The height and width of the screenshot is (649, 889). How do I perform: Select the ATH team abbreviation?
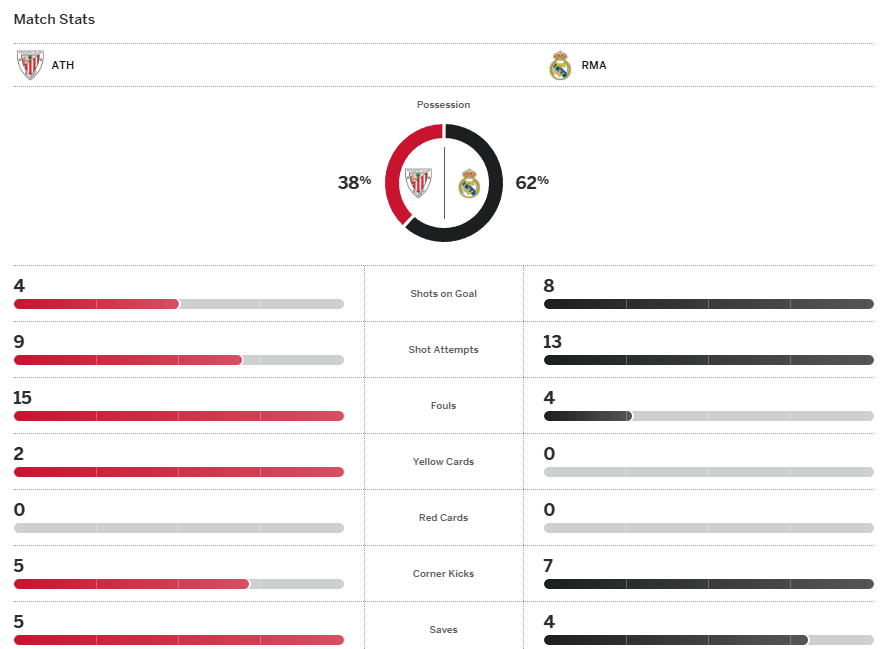pyautogui.click(x=63, y=66)
